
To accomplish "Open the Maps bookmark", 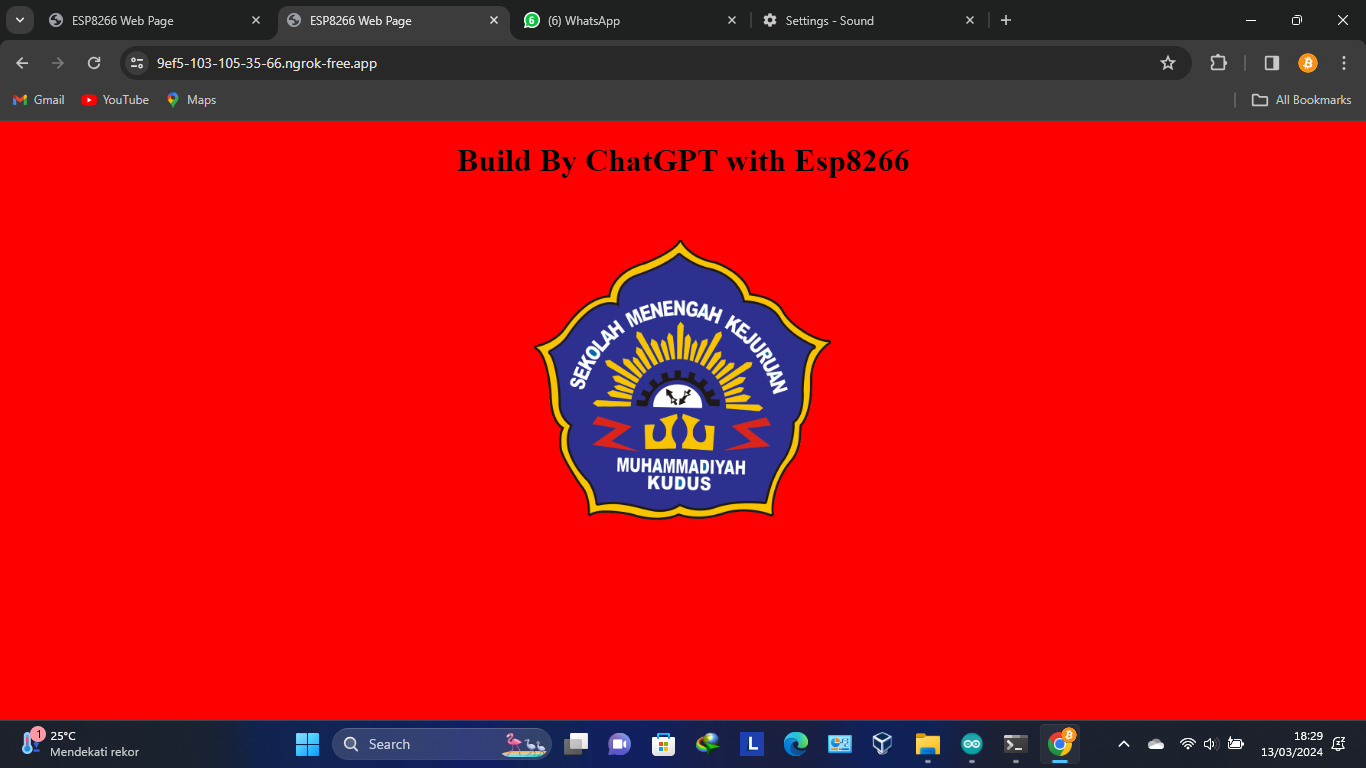I will (x=191, y=100).
